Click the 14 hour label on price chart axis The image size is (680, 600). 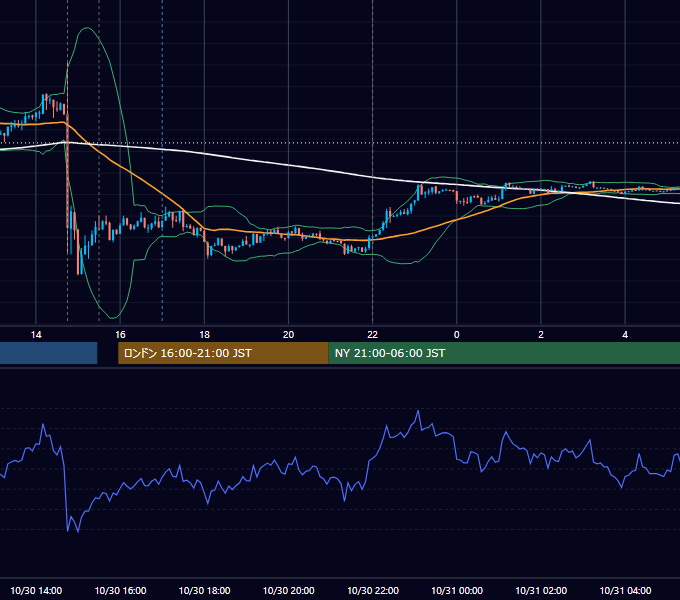[x=36, y=335]
